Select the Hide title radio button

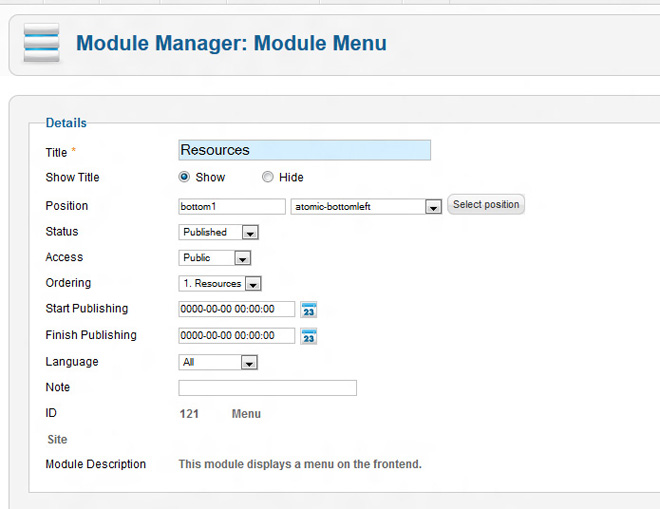(x=267, y=177)
